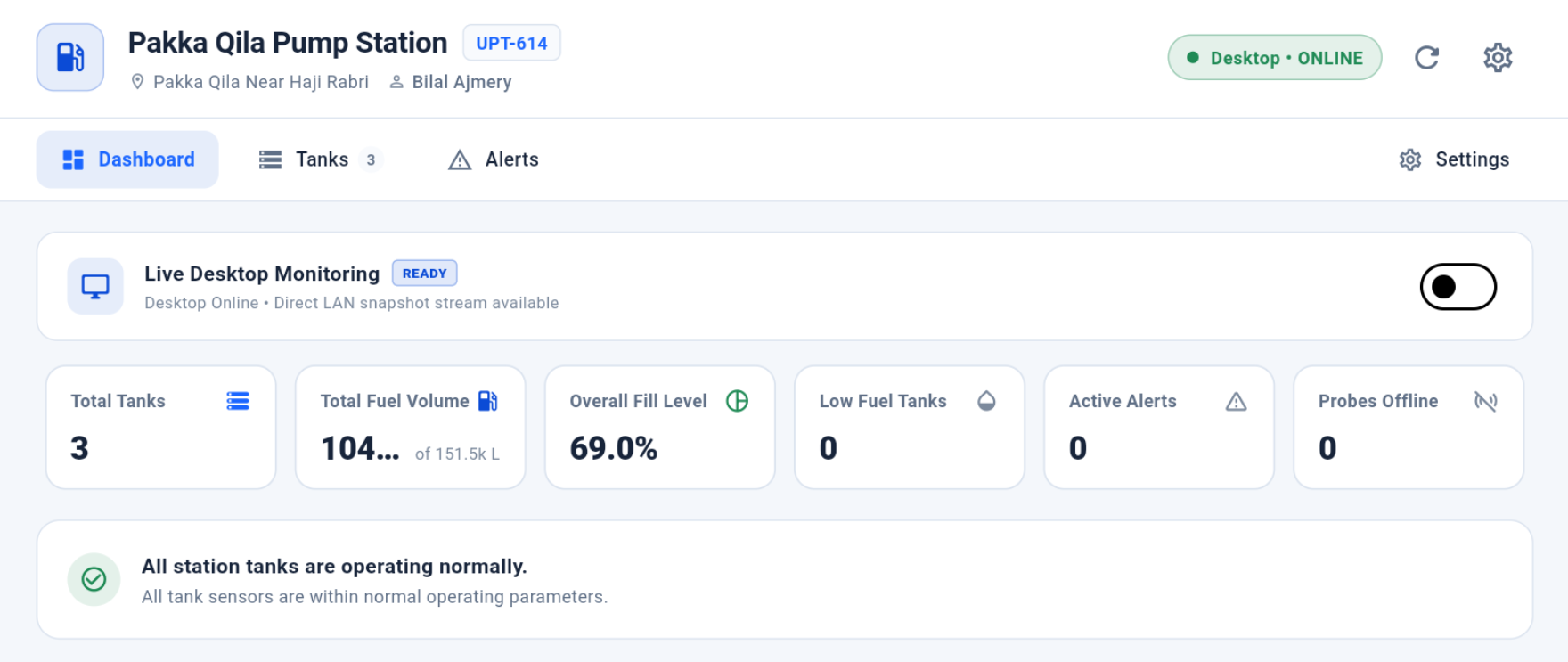Click the Probes Offline signal icon

[1486, 401]
